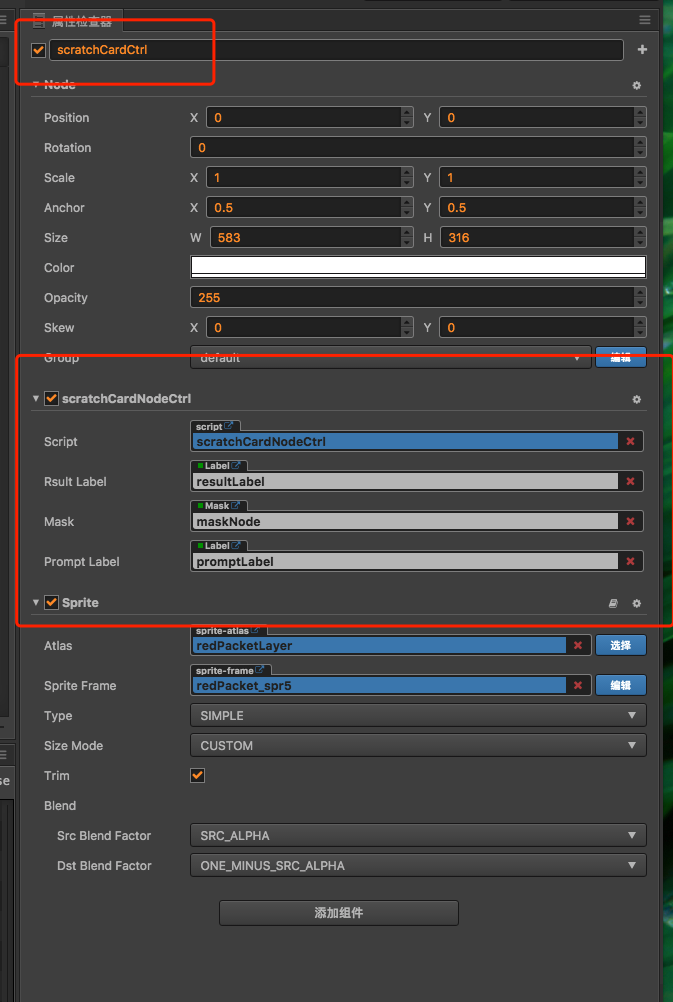Click sprite-frame link icon above redPacket_spr5
The height and width of the screenshot is (1002, 673).
pos(259,670)
